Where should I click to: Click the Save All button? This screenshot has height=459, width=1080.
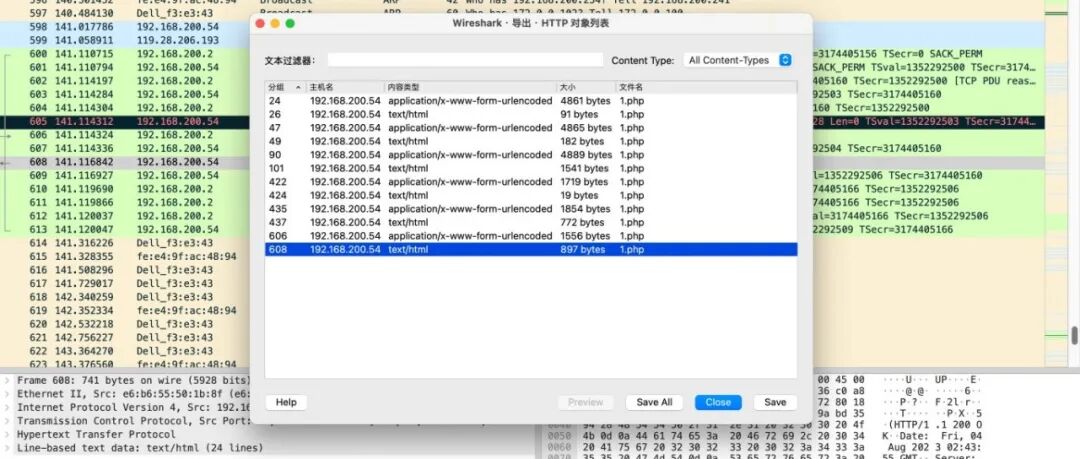(x=654, y=402)
